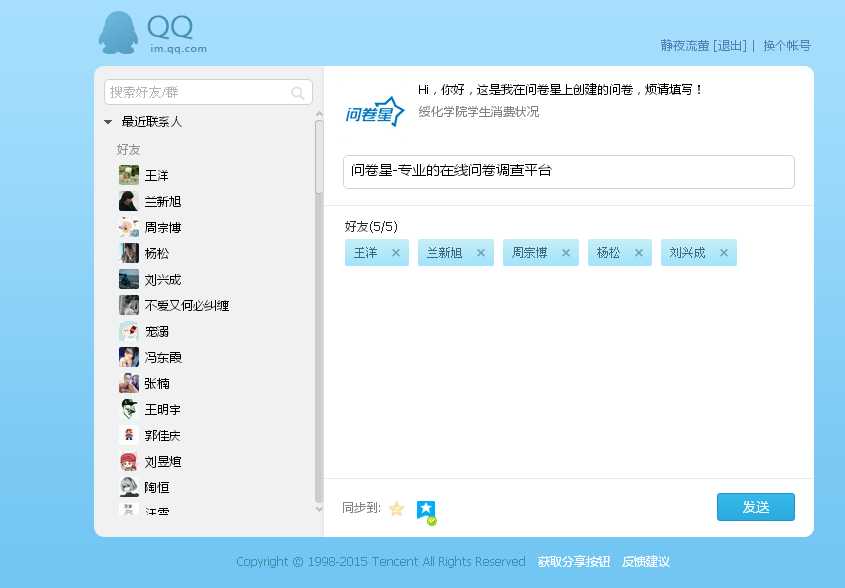This screenshot has height=588, width=845.
Task: Click username 静夜流萤
Action: (x=684, y=46)
